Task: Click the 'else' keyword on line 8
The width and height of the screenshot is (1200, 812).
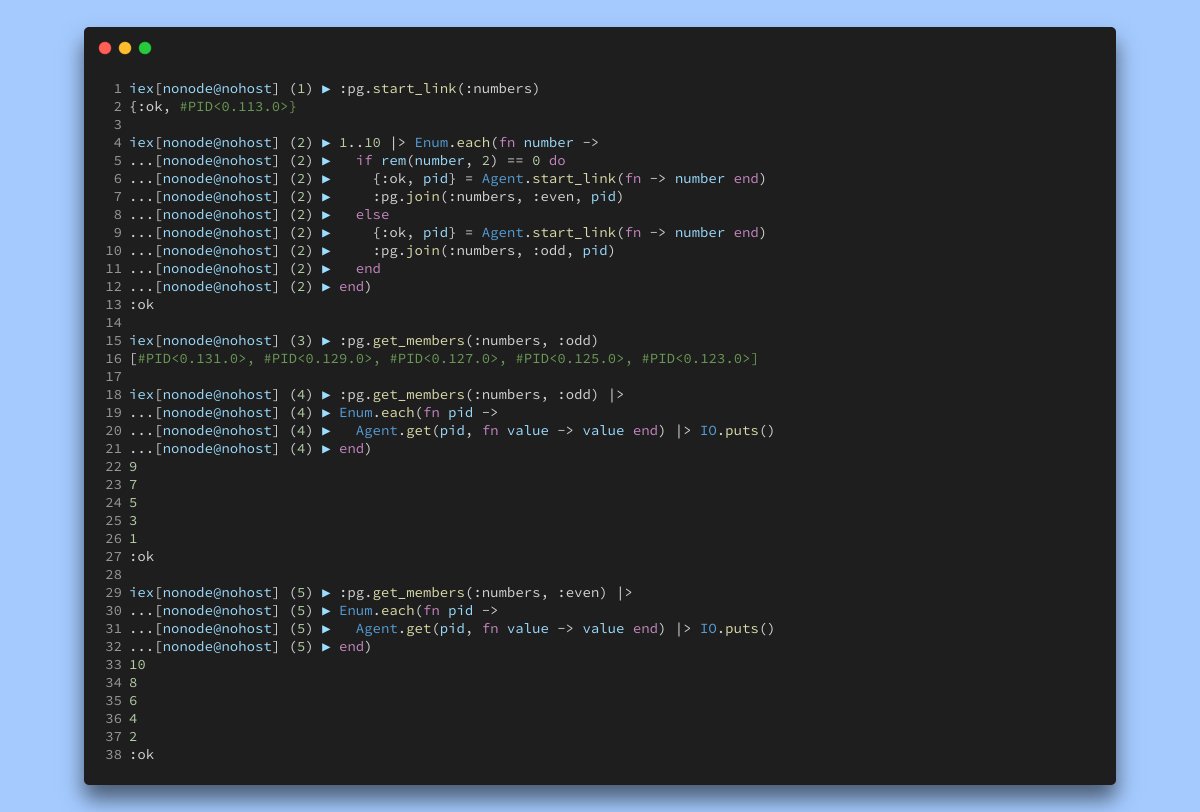Action: (x=373, y=214)
